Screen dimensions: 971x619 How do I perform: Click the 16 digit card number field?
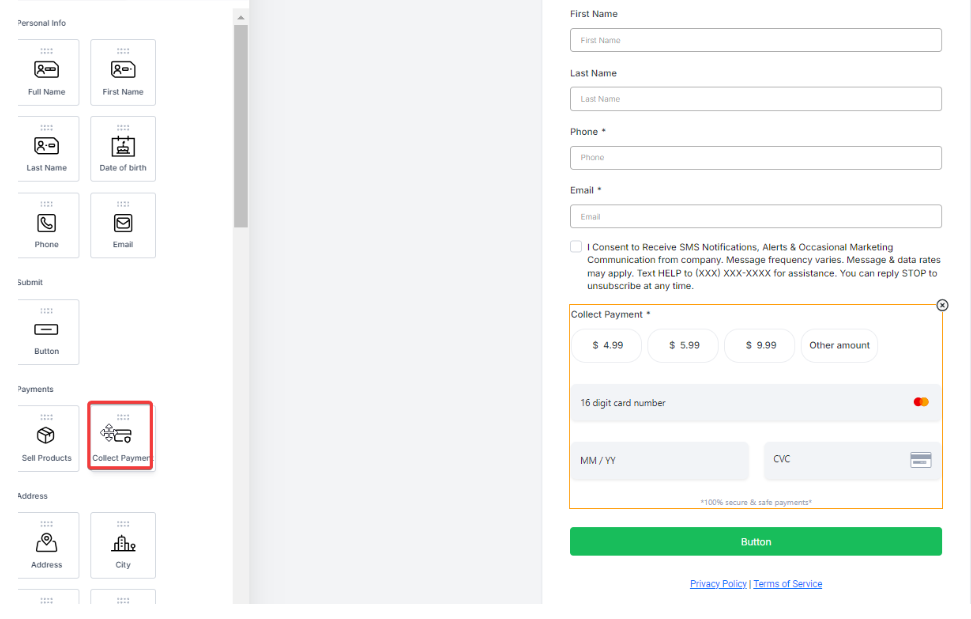pyautogui.click(x=740, y=403)
